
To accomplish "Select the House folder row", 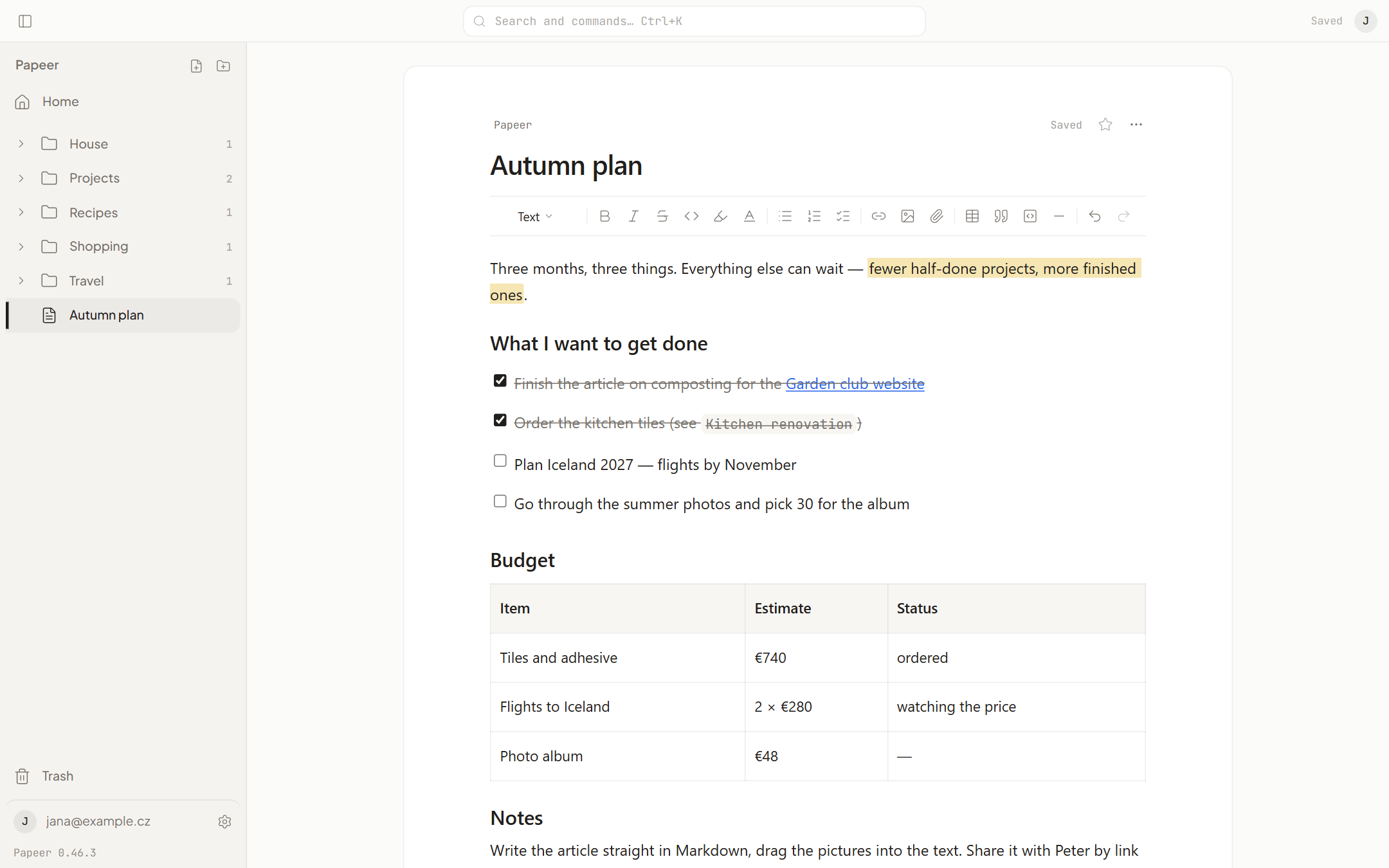I will [x=122, y=144].
